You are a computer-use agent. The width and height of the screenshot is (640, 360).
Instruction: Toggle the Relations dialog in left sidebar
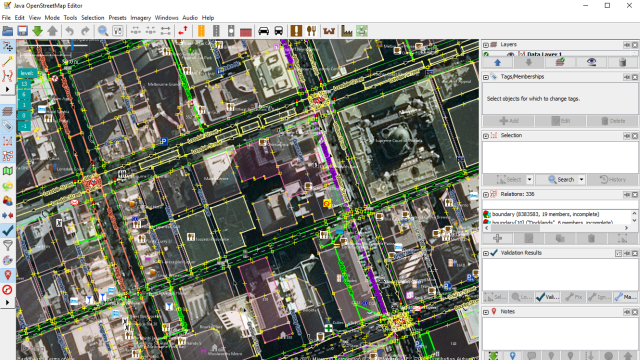click(8, 156)
